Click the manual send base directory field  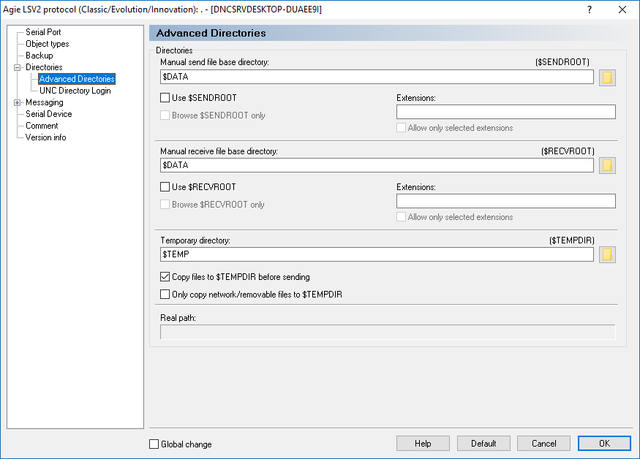(377, 77)
